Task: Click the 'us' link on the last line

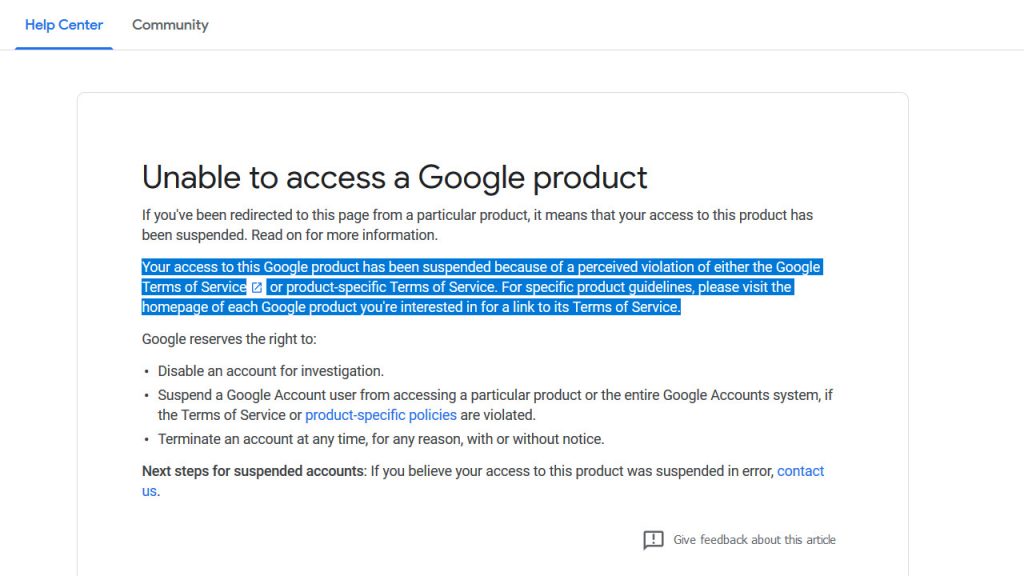Action: [x=149, y=491]
